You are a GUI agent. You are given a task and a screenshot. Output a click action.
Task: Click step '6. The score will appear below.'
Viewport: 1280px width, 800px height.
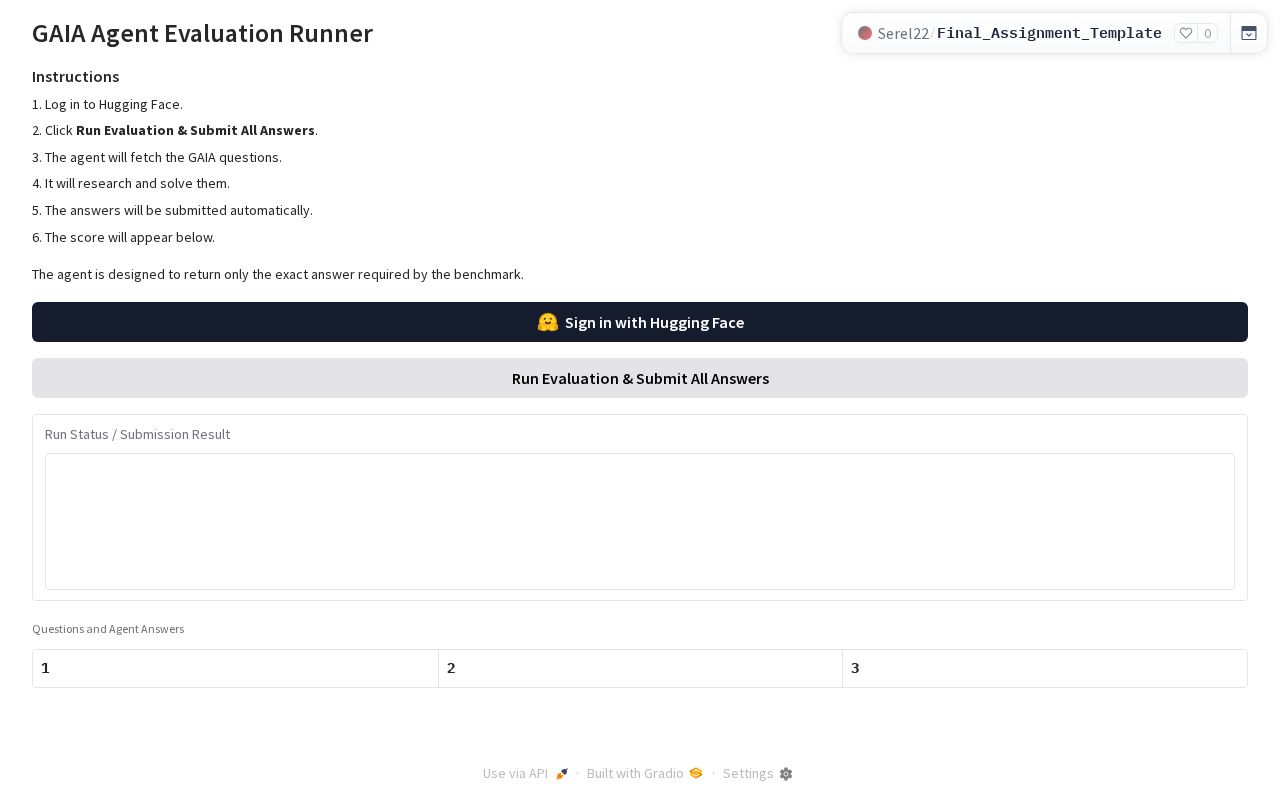[x=123, y=237]
